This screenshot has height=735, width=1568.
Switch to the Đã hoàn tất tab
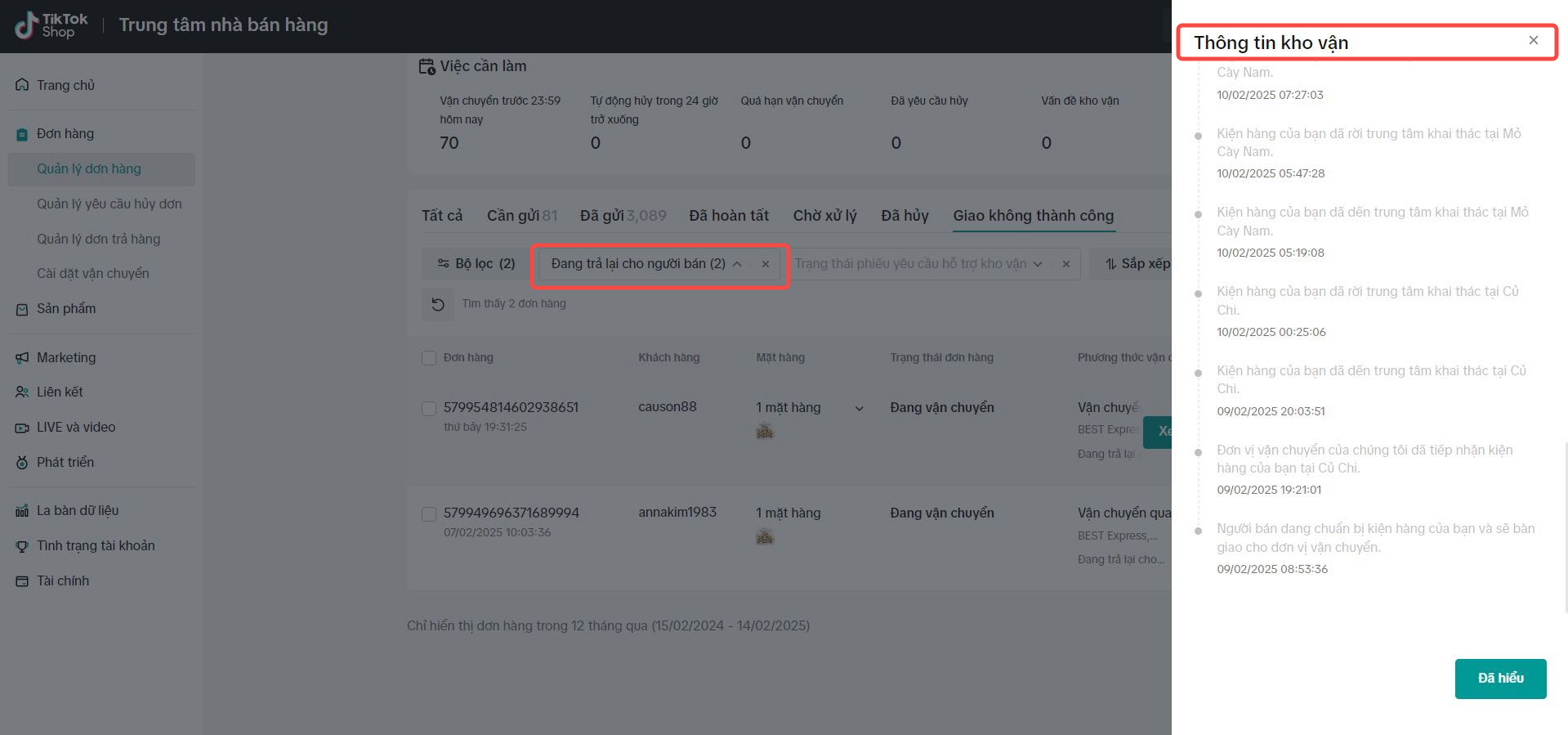coord(728,216)
